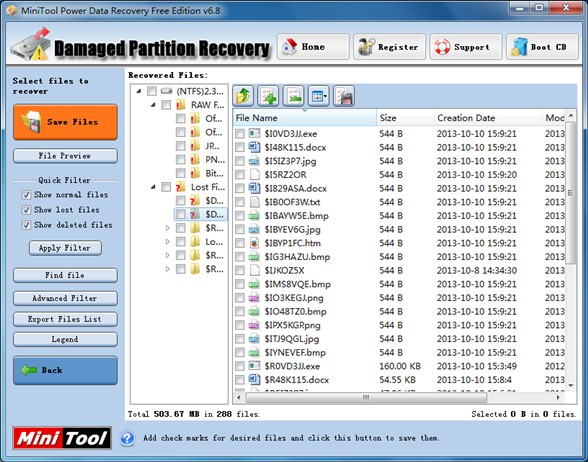Viewport: 588px width, 462px height.
Task: Check the box for $I0VD3JJ.exe
Action: click(x=240, y=134)
